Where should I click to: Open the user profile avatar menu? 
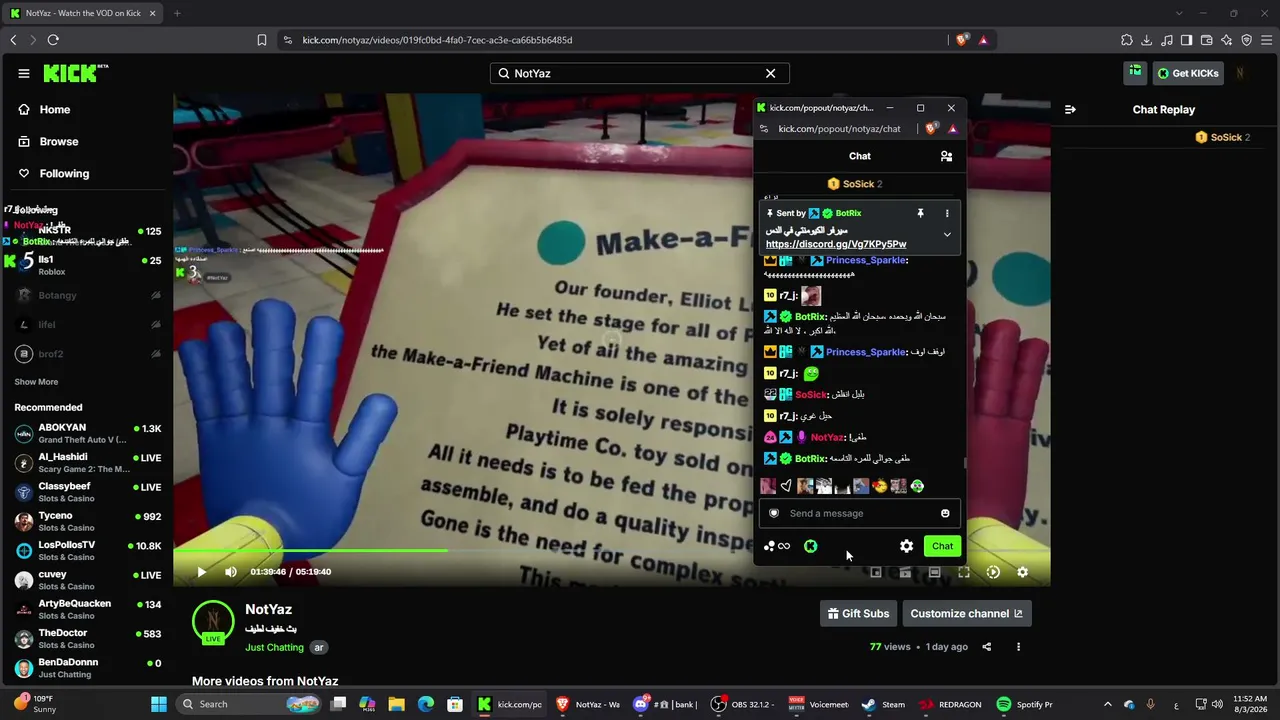(1240, 73)
